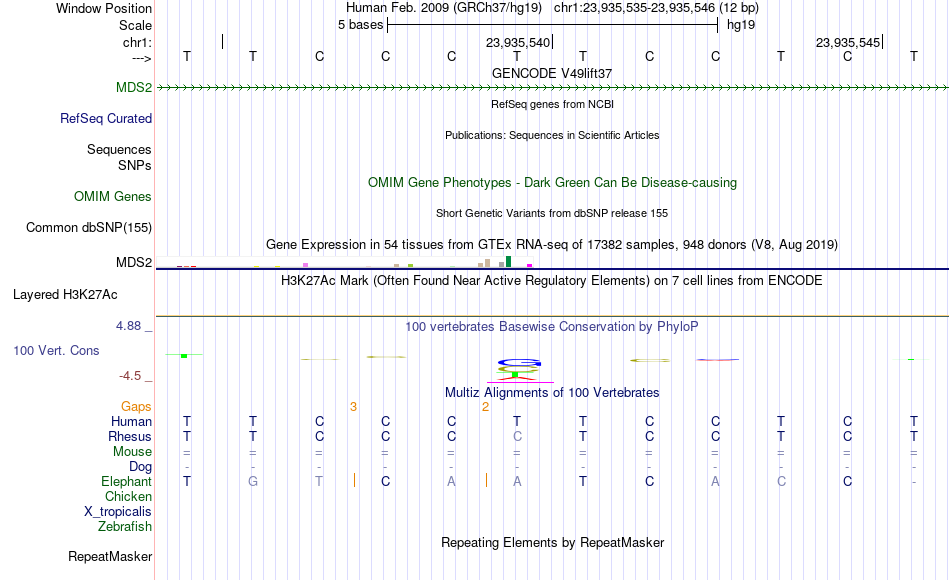Click the '23,935,540' coordinate marker

[518, 42]
